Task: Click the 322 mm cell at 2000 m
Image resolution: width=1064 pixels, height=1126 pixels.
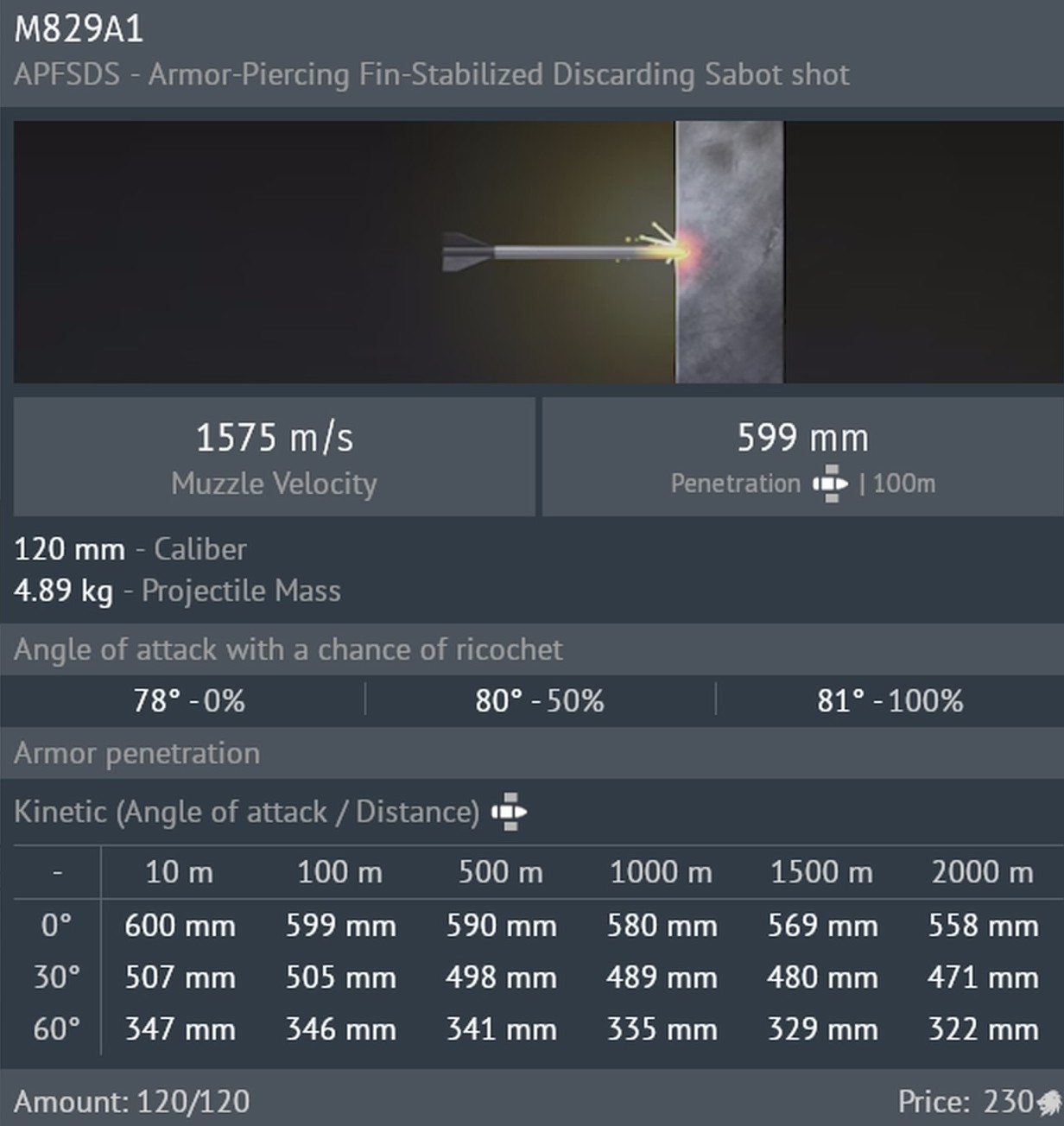Action: tap(983, 1029)
